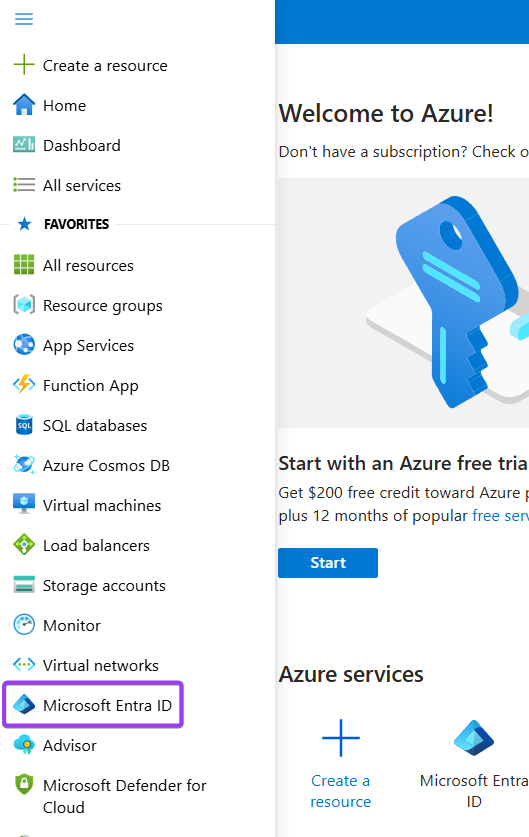Open All resources grid icon
The height and width of the screenshot is (837, 529).
point(24,265)
